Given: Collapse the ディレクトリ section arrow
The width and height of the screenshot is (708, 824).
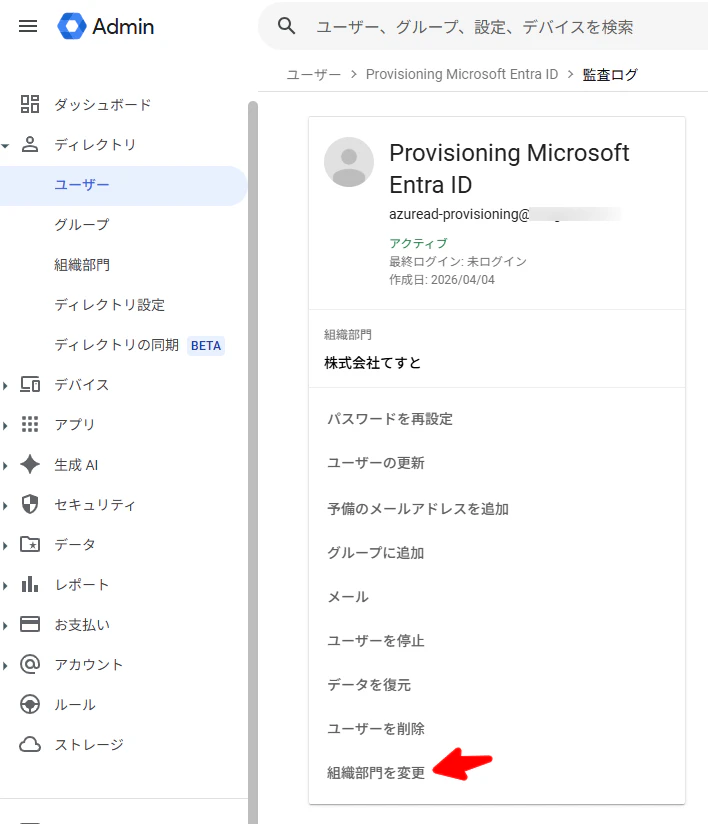Looking at the screenshot, I should 5,146.
